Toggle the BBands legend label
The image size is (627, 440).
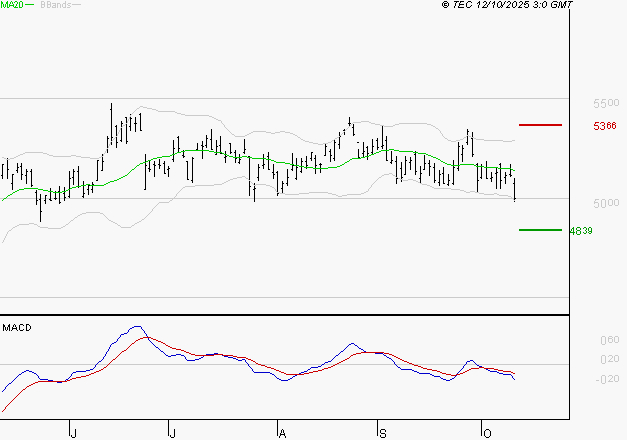(55, 5)
